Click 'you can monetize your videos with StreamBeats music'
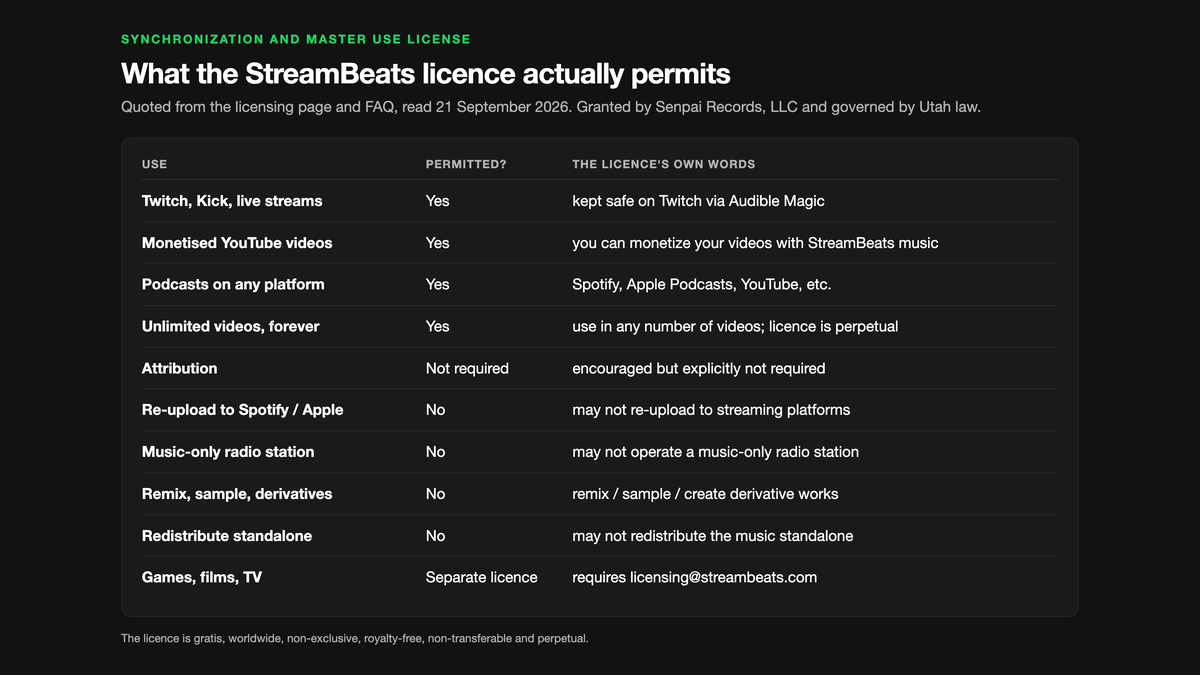The width and height of the screenshot is (1200, 675). click(x=755, y=243)
